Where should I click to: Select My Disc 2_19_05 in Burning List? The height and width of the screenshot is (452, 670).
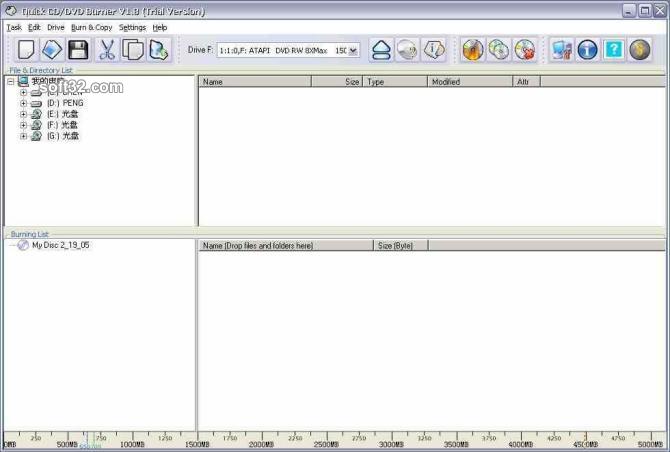pyautogui.click(x=61, y=245)
